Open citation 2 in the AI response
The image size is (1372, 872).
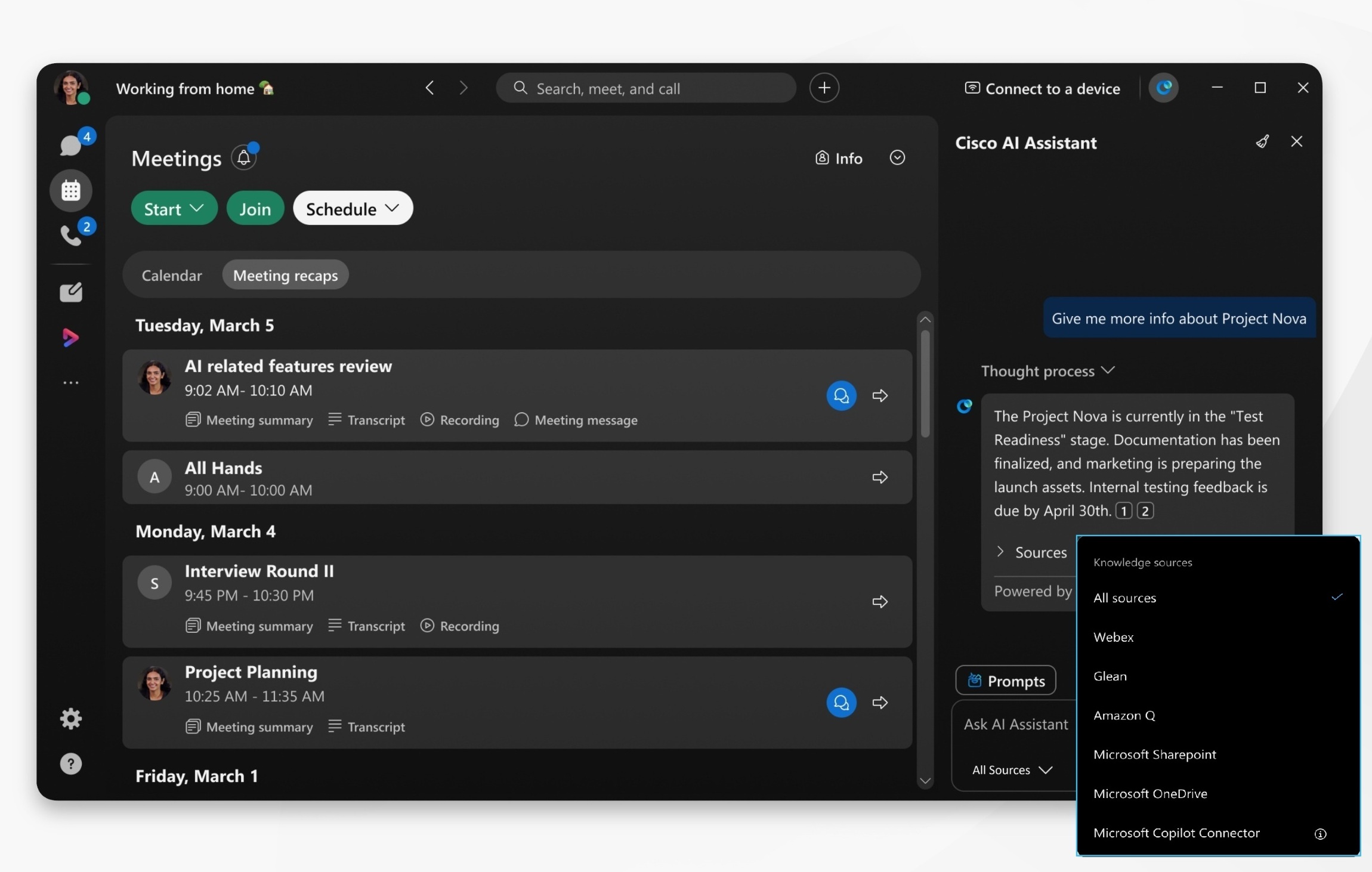(x=1145, y=511)
